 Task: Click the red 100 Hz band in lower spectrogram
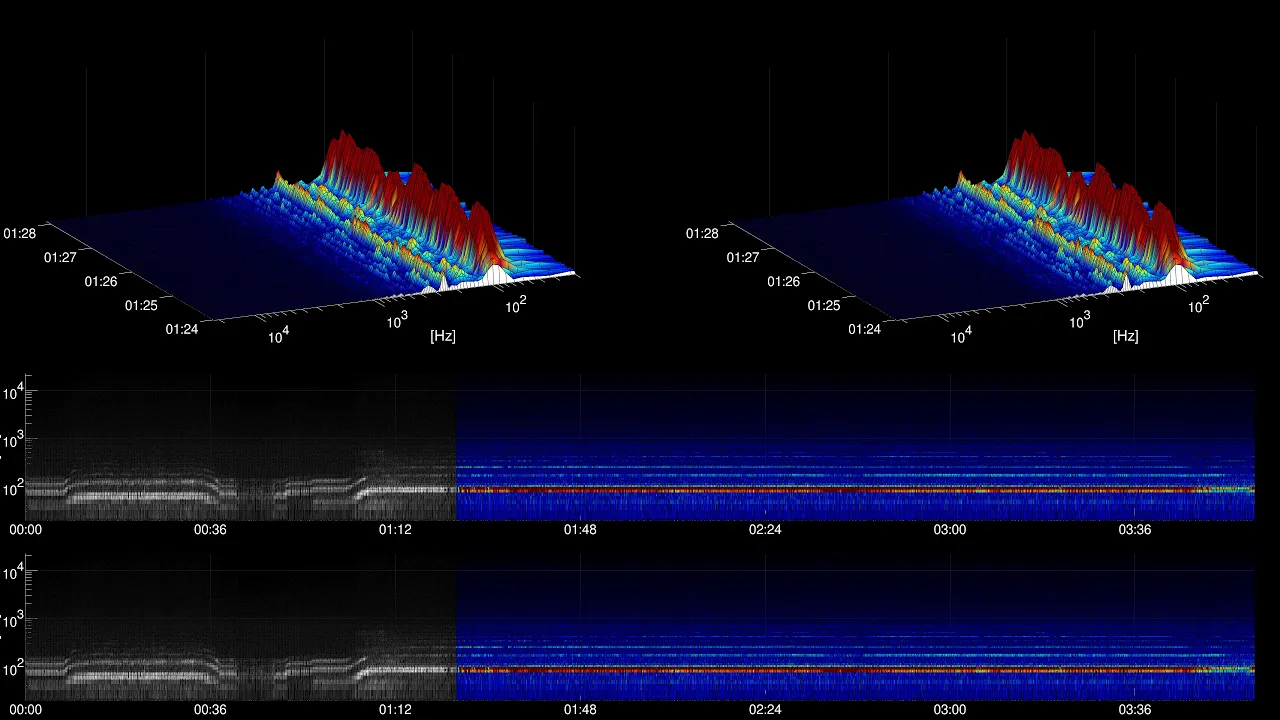point(855,670)
